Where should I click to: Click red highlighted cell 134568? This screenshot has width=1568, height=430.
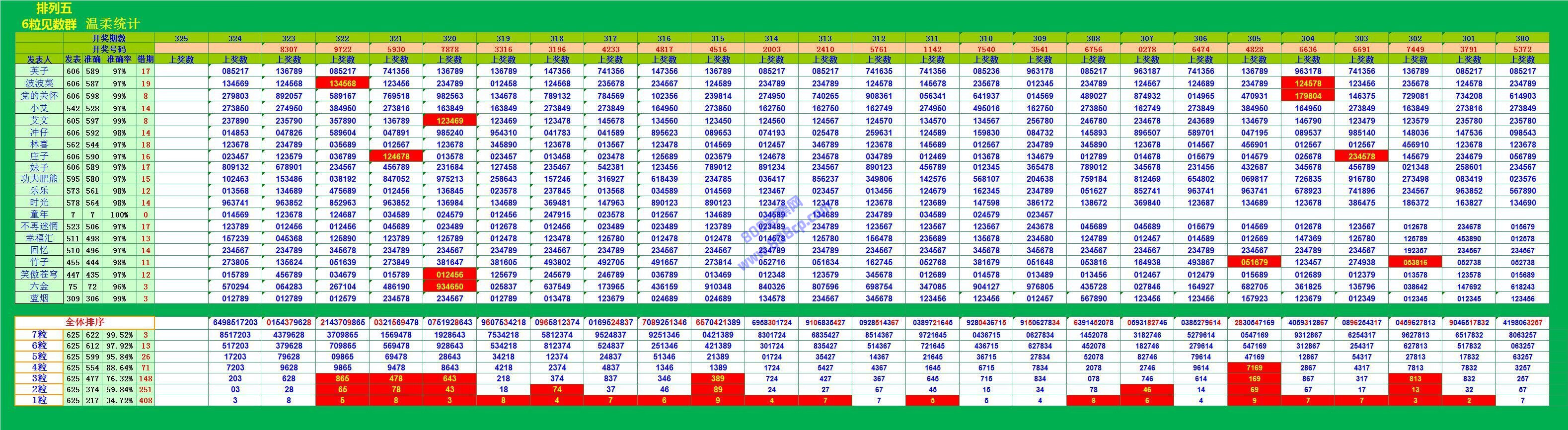point(342,83)
